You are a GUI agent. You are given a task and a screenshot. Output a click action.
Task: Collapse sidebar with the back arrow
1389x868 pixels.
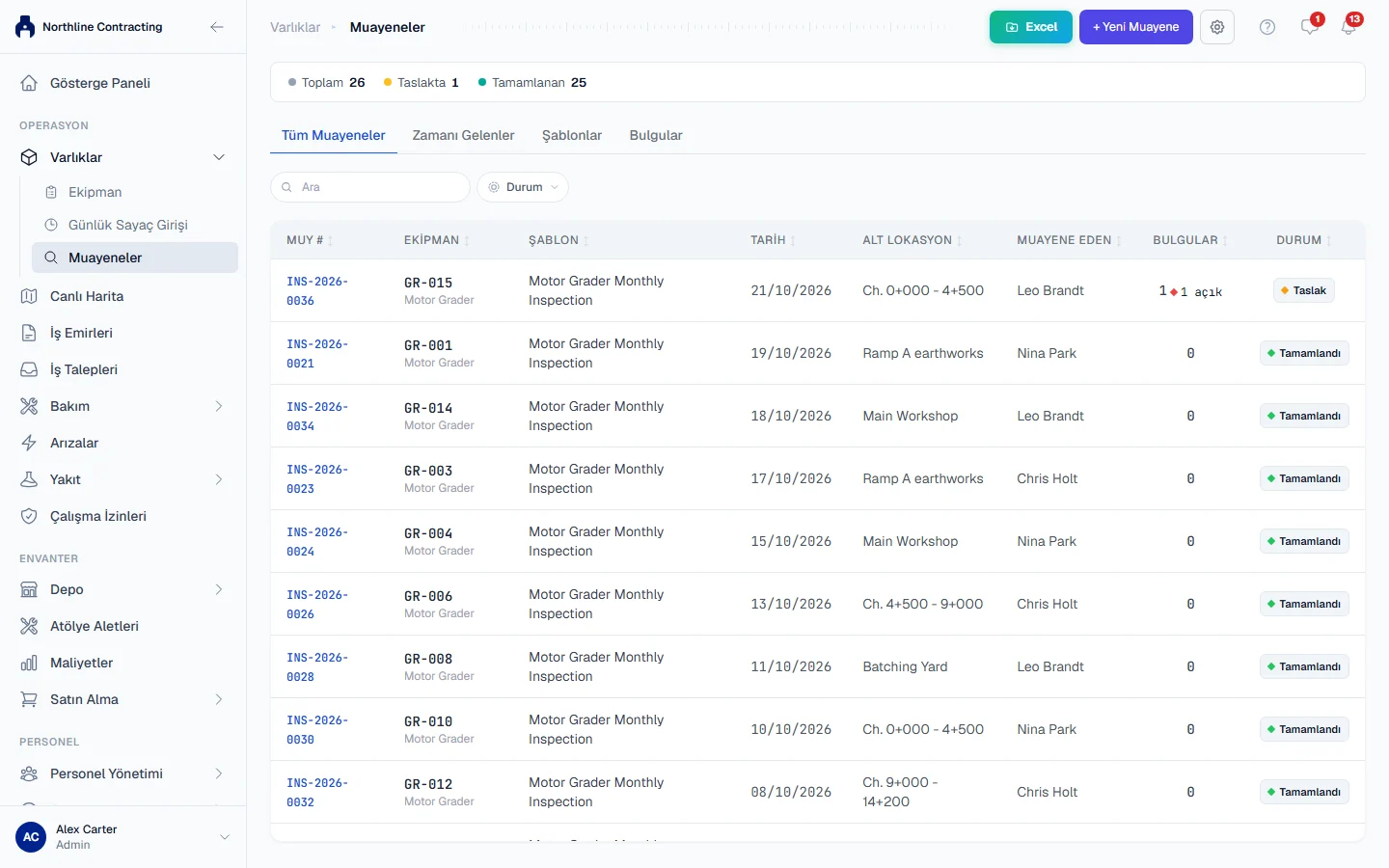(217, 27)
